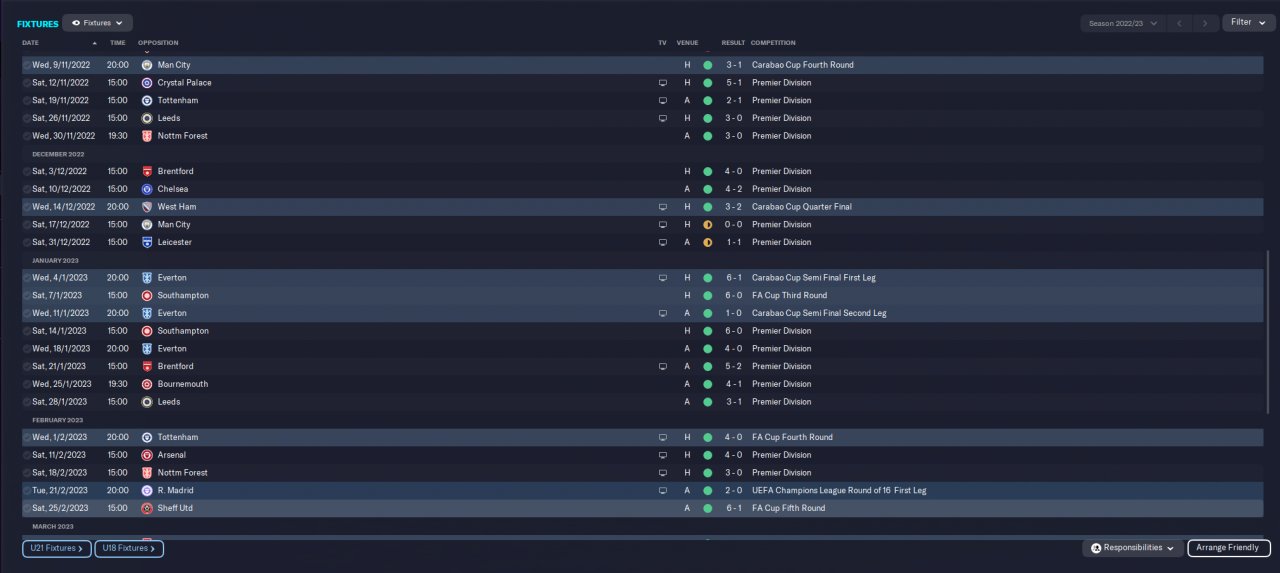This screenshot has width=1280, height=573.
Task: Click TV icon on West Ham fixture row
Action: 662,207
